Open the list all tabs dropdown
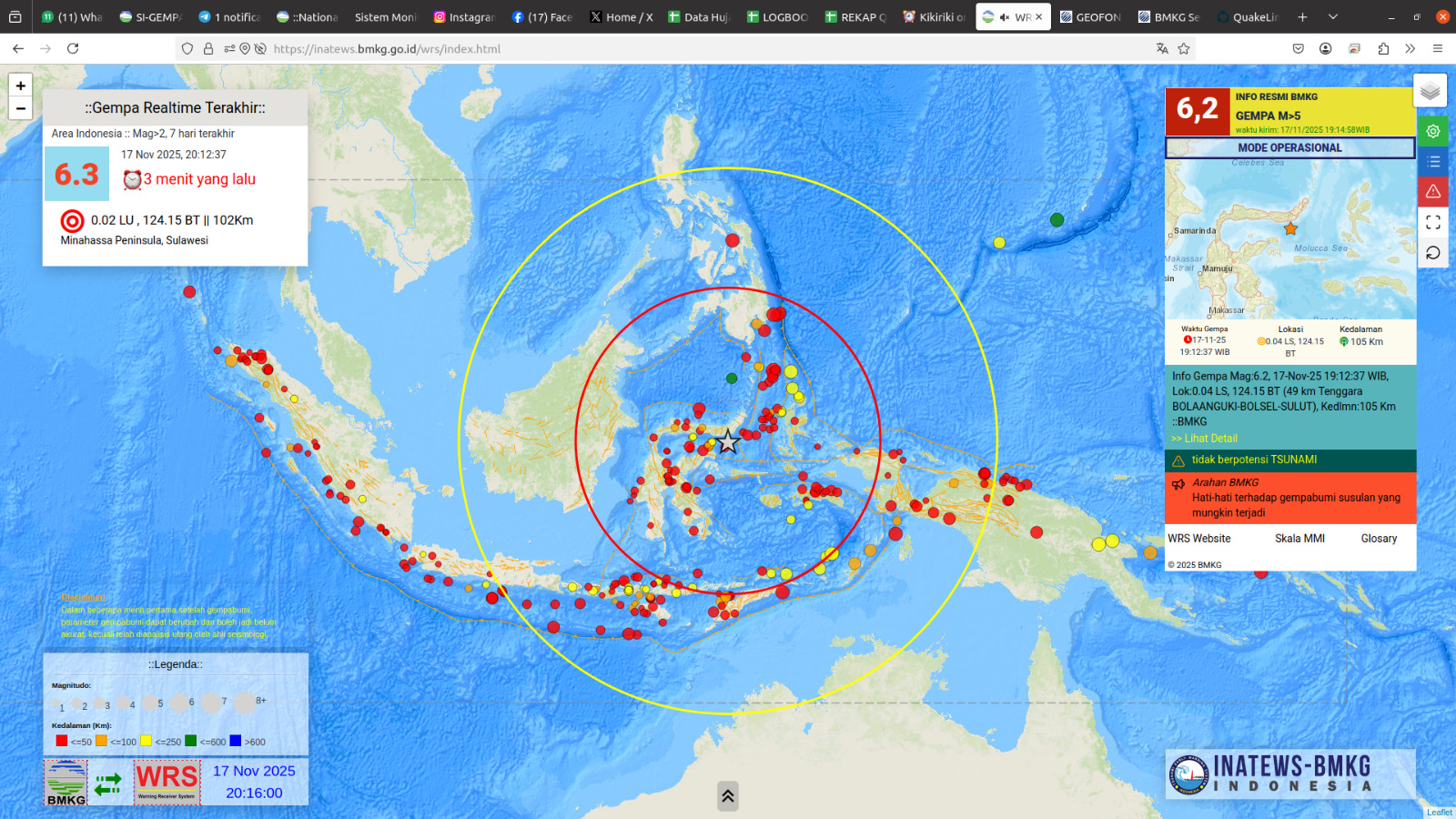The height and width of the screenshot is (819, 1456). [1332, 16]
